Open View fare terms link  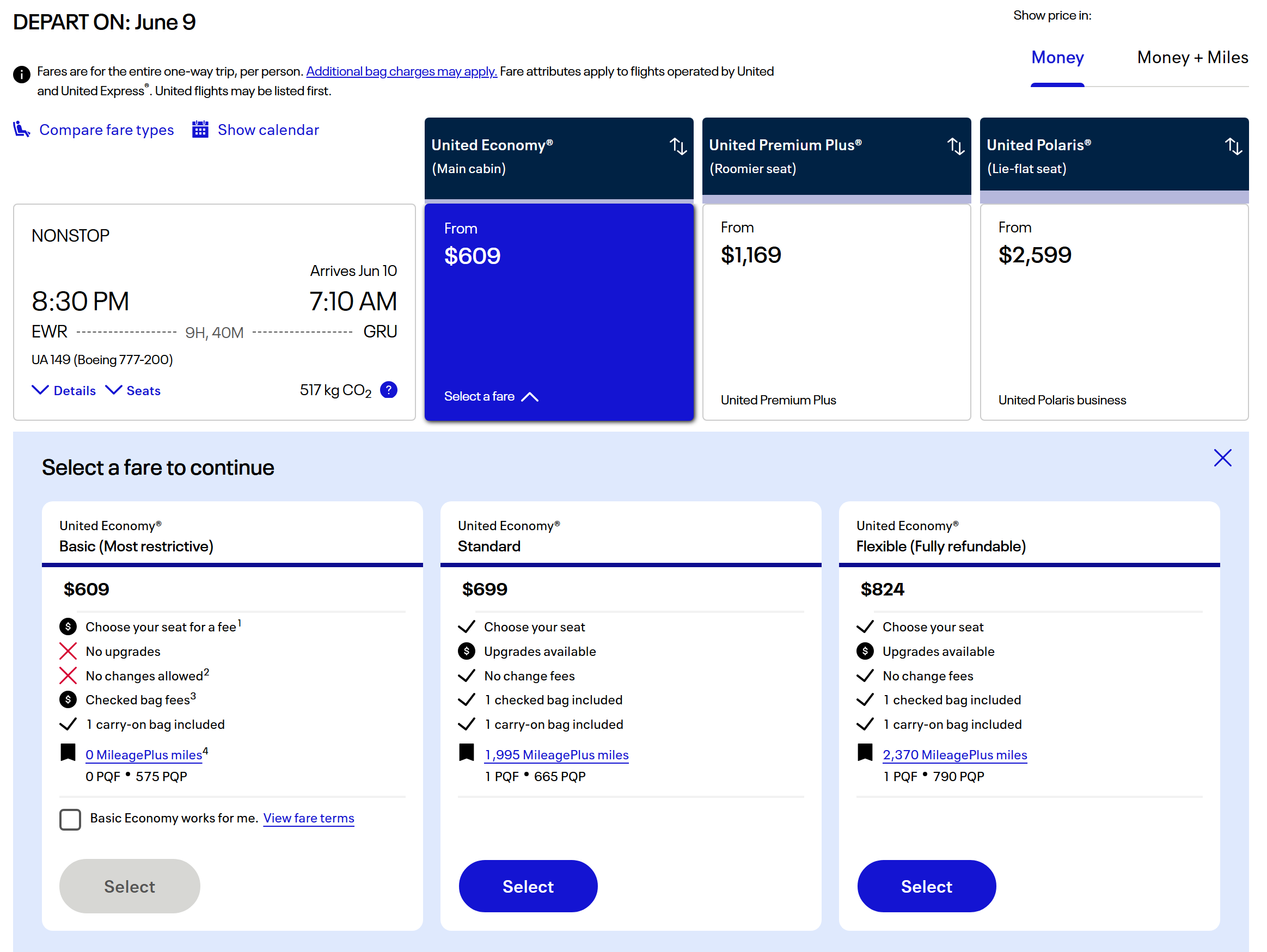pos(308,818)
